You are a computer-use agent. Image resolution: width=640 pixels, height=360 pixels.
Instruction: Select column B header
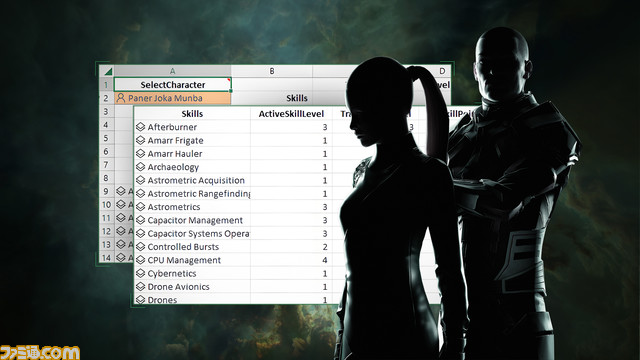(x=271, y=71)
